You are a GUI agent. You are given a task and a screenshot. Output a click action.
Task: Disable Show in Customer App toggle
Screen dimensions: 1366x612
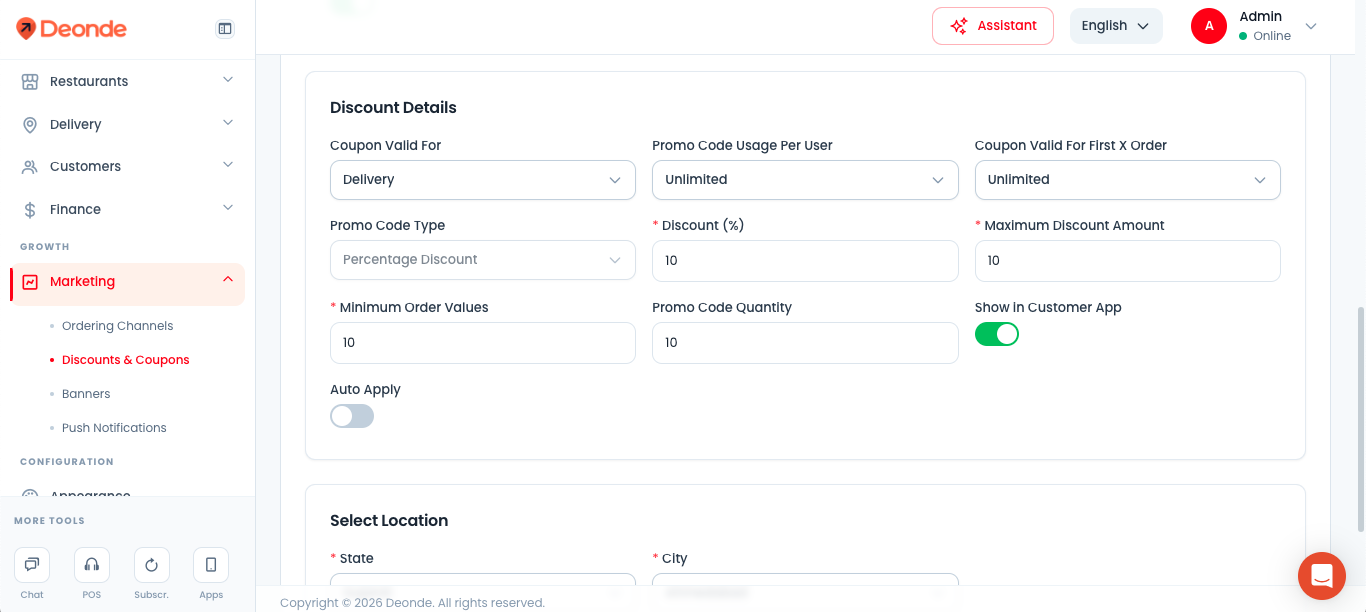997,334
